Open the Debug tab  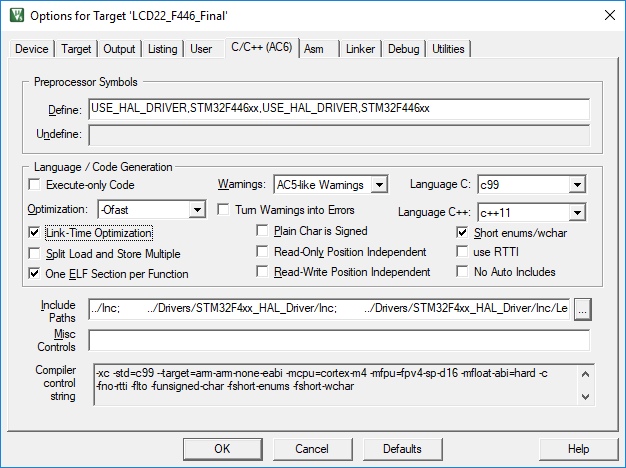[x=403, y=49]
